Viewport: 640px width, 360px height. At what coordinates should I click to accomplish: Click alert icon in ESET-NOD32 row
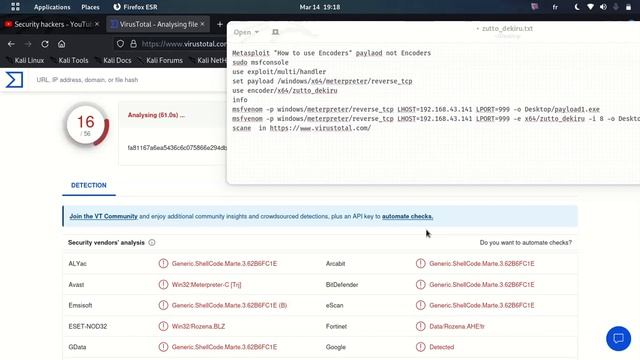163,326
